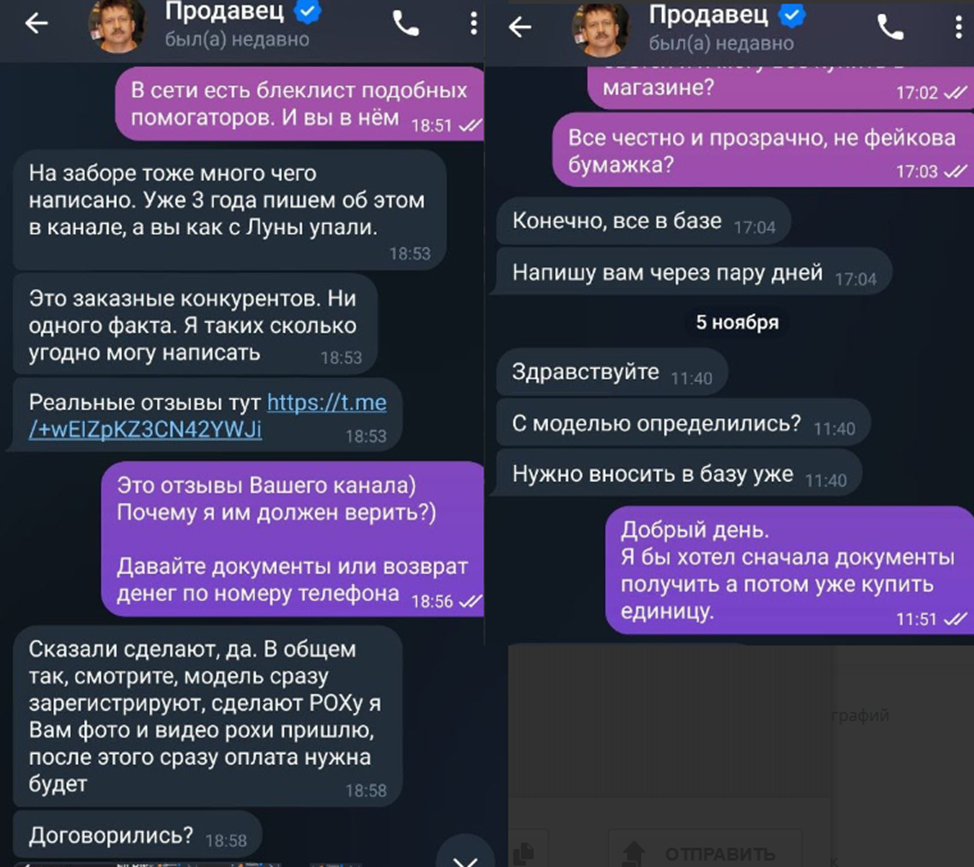
Task: Open Продавец avatar in left chat header
Action: [118, 25]
